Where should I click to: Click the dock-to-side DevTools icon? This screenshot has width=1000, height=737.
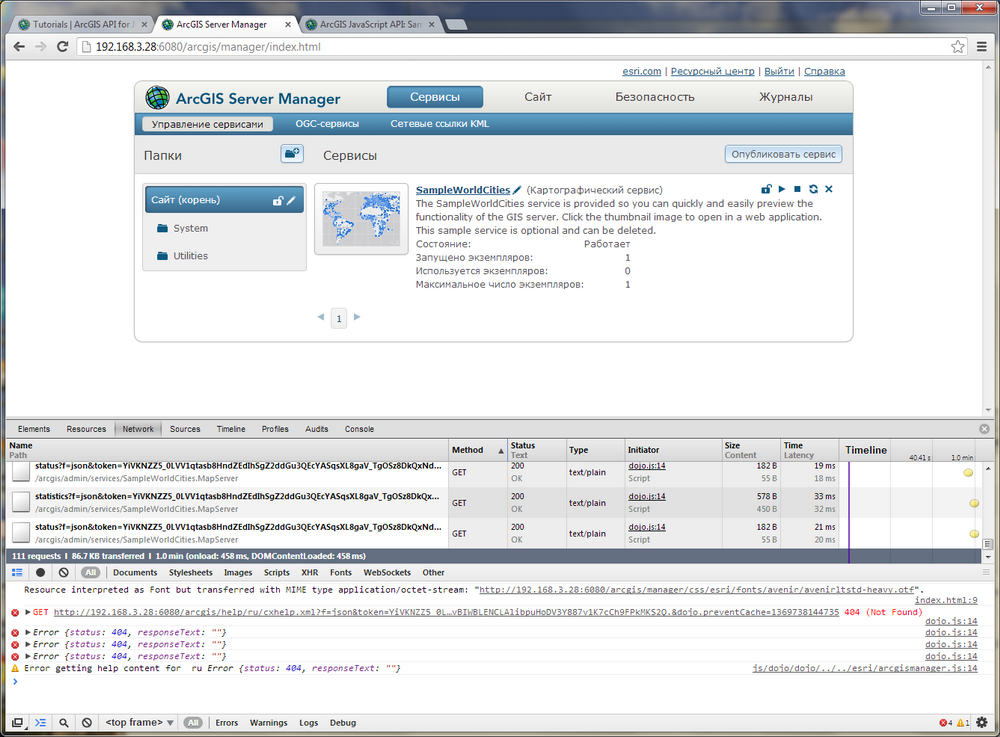(x=17, y=722)
